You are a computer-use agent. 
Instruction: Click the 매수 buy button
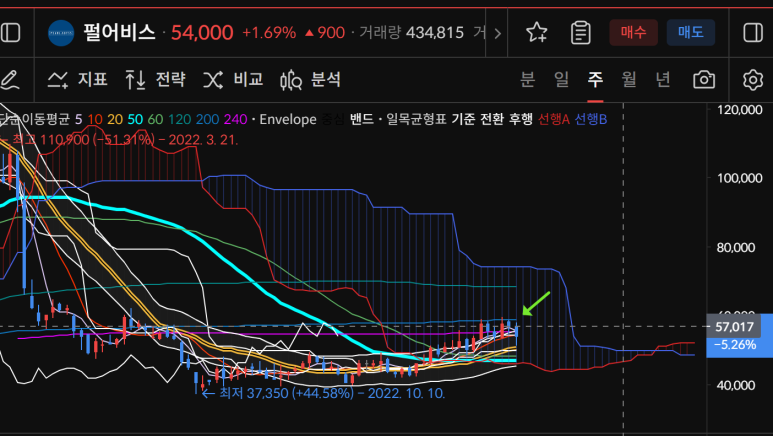[x=633, y=33]
